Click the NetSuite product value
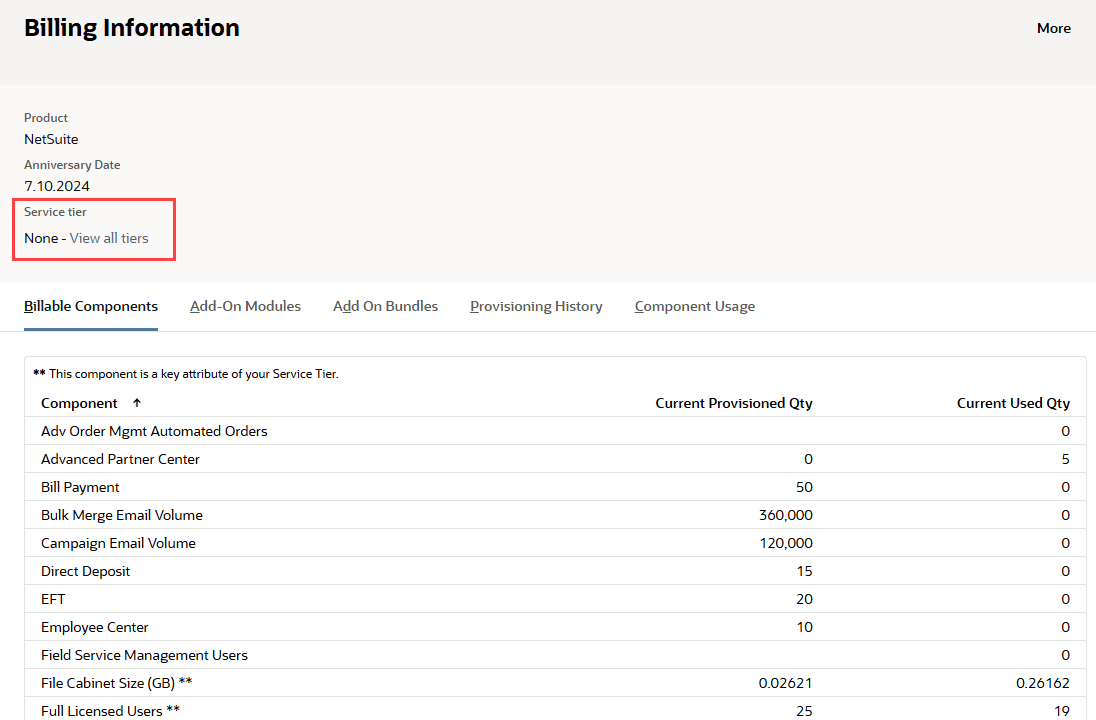This screenshot has height=720, width=1096. pyautogui.click(x=51, y=139)
